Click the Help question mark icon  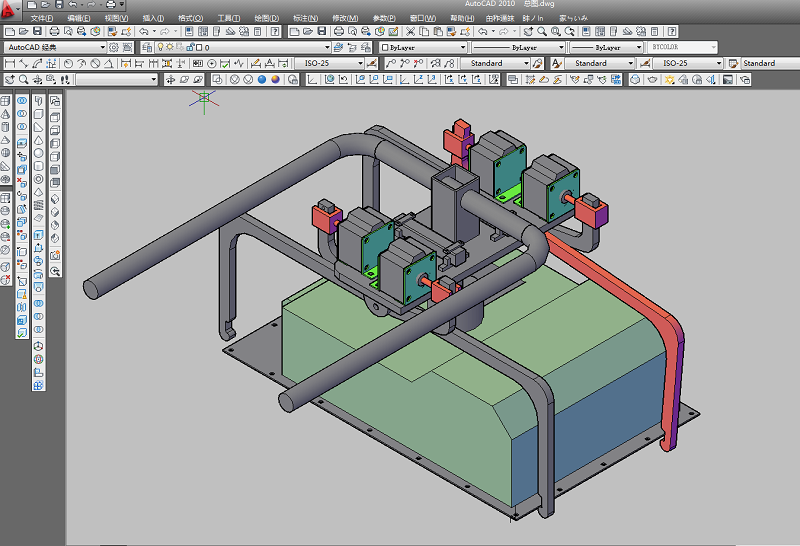point(275,32)
